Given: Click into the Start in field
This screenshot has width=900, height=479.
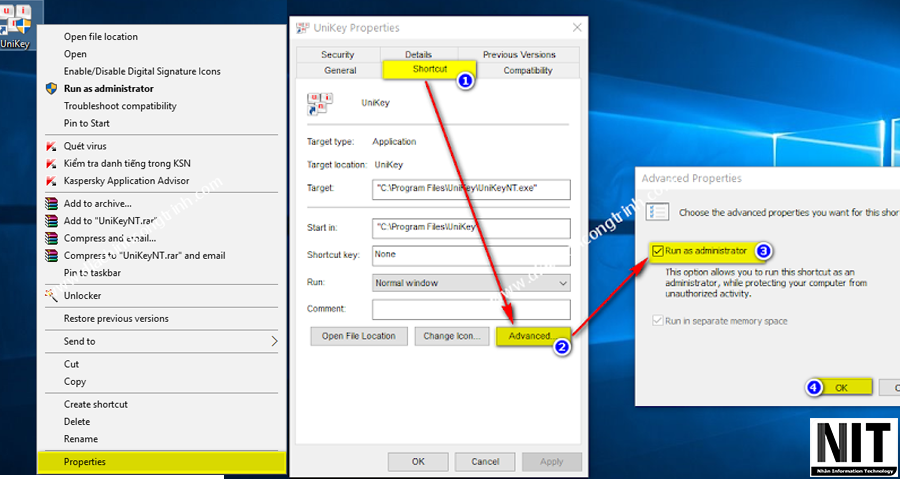Looking at the screenshot, I should 471,228.
